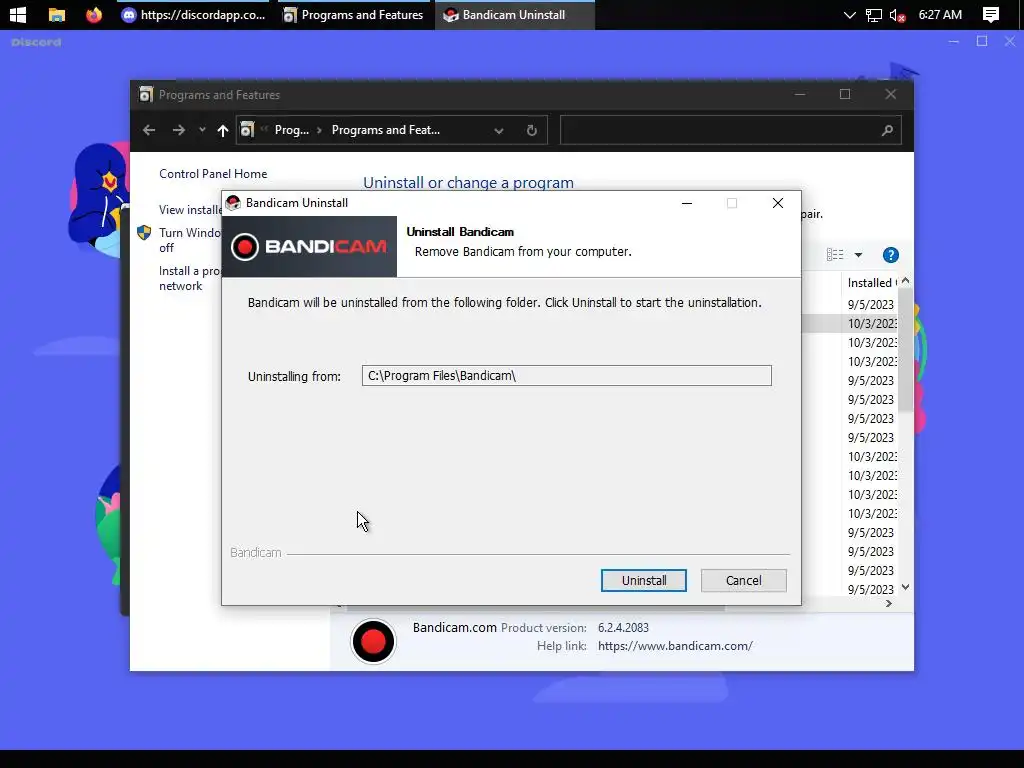
Task: Click program list scroll up arrow
Action: click(x=905, y=281)
